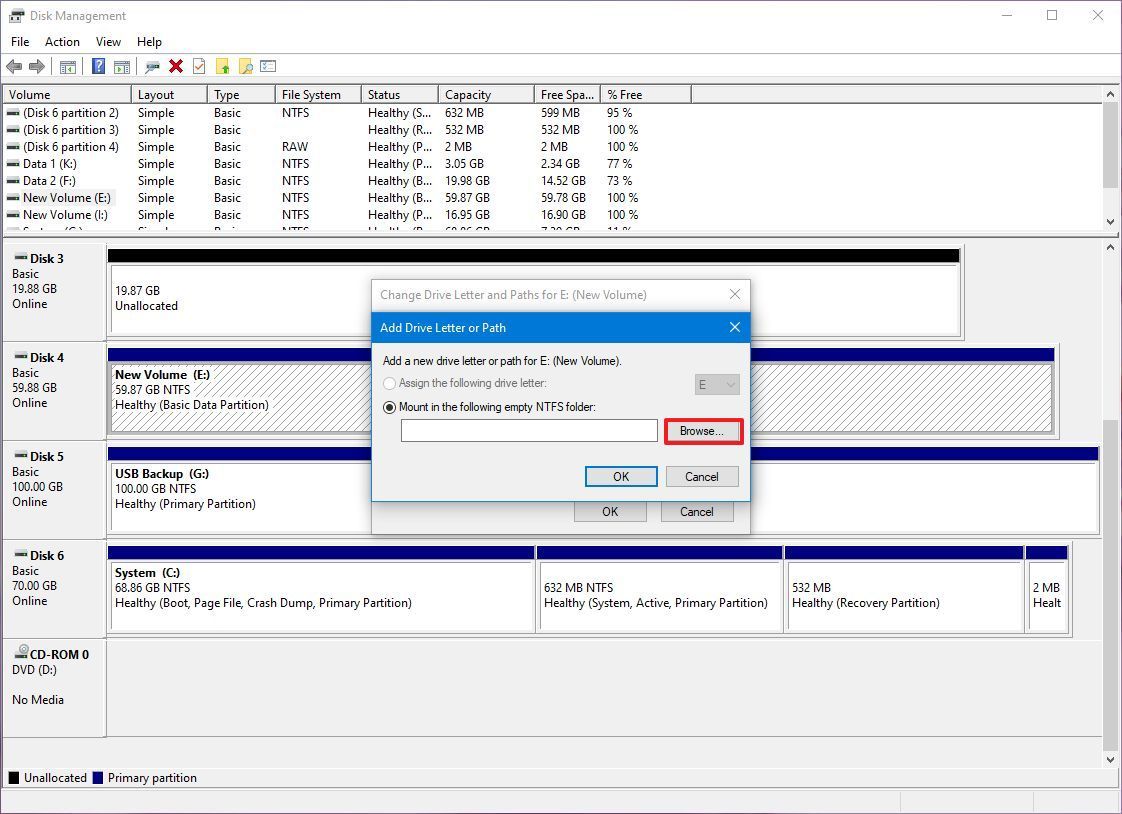Open the Action menu
Image resolution: width=1122 pixels, height=814 pixels.
click(62, 42)
